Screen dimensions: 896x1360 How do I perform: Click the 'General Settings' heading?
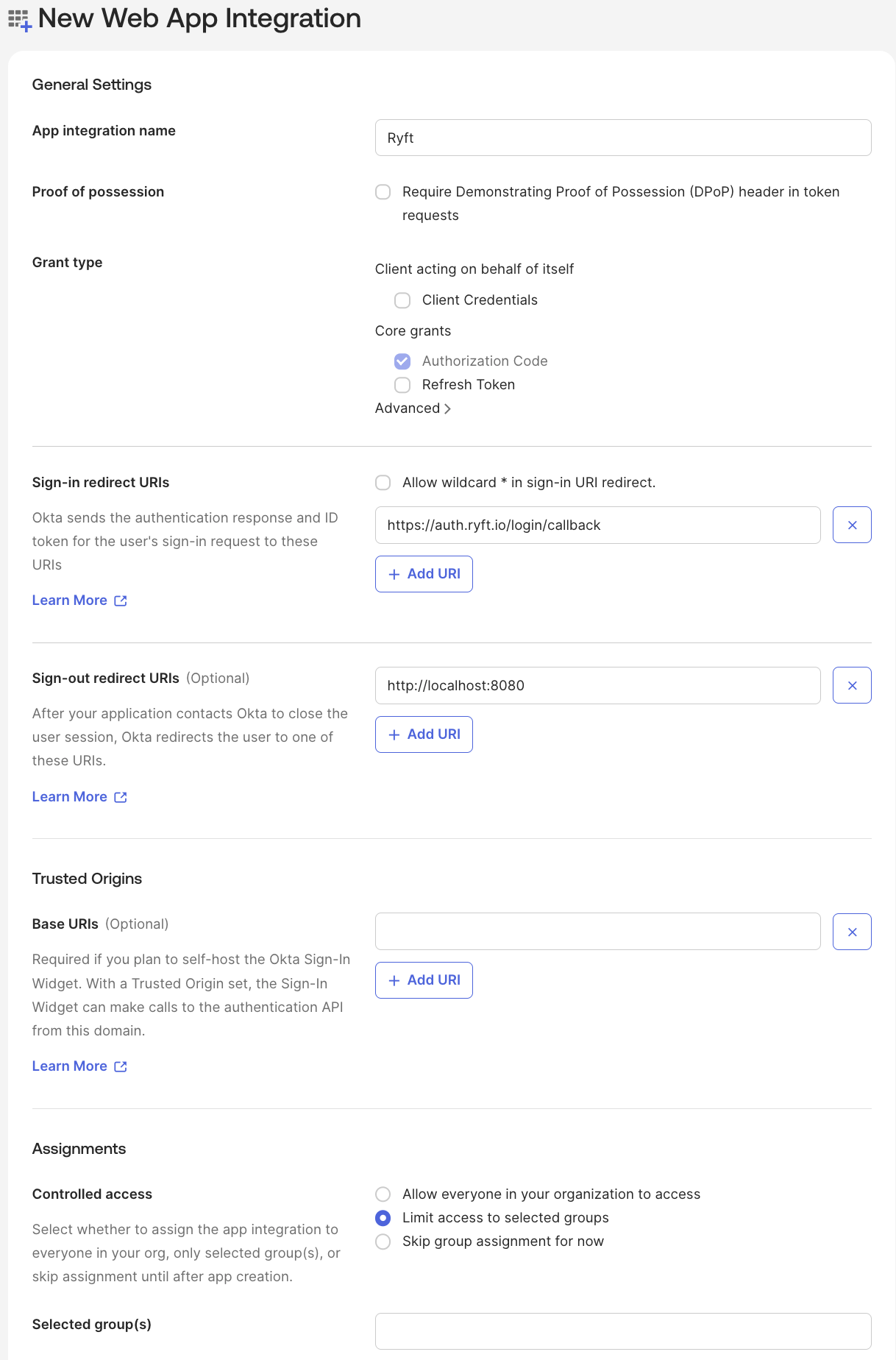(92, 85)
